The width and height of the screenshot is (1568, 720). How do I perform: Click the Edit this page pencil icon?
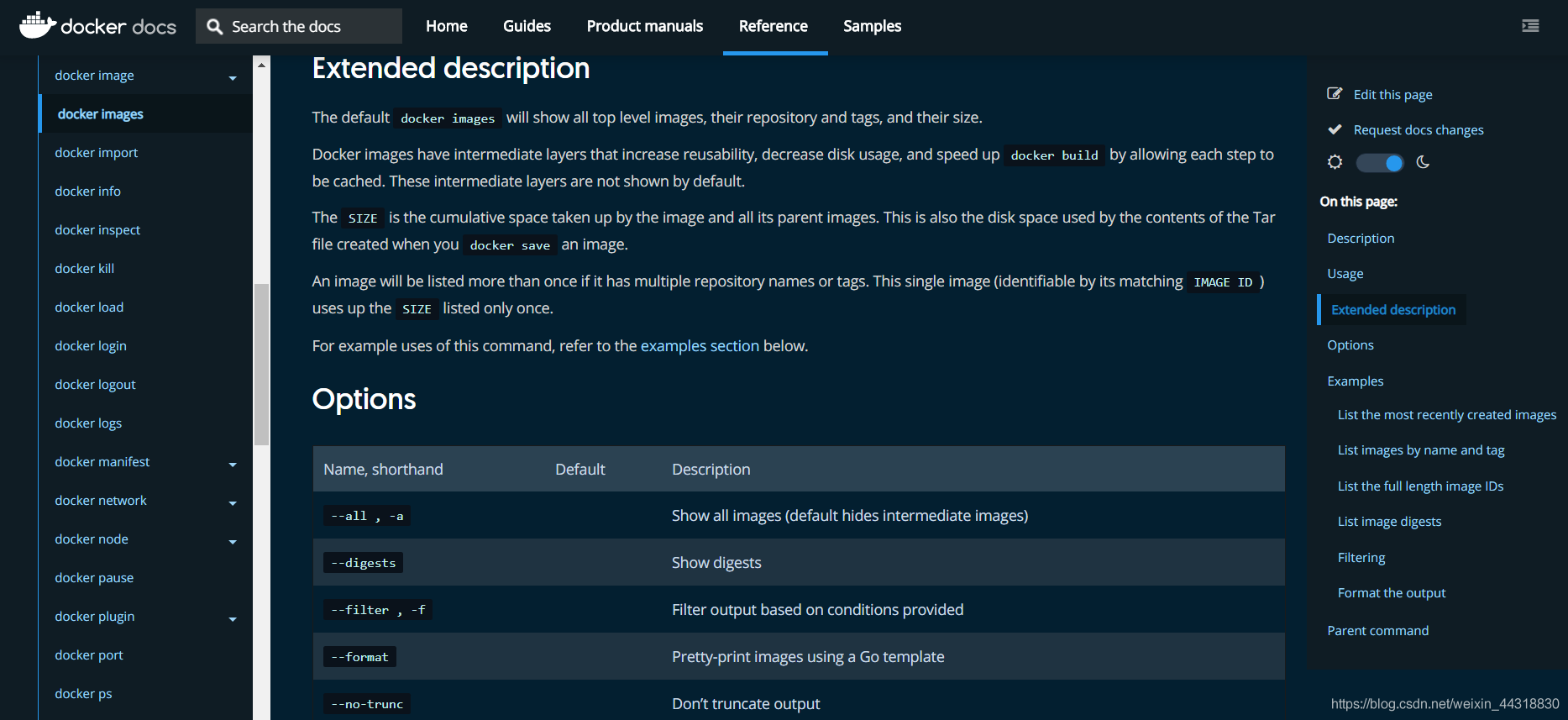tap(1335, 94)
